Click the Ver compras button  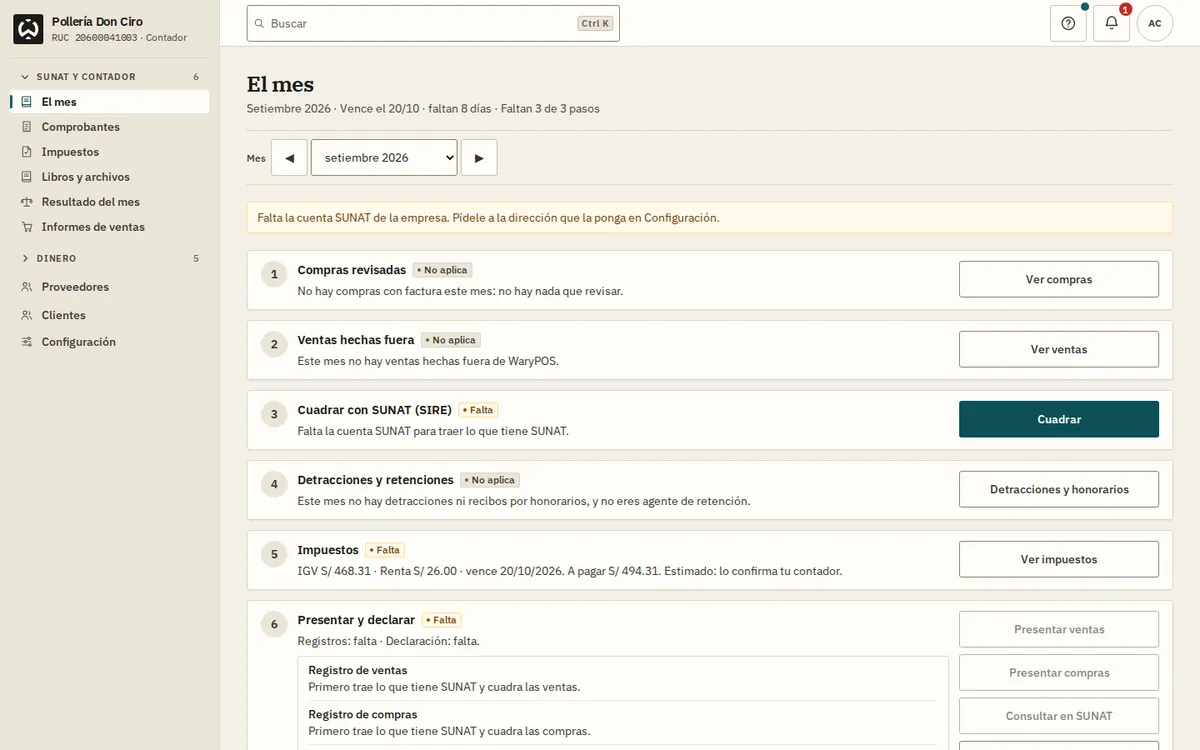pos(1059,280)
